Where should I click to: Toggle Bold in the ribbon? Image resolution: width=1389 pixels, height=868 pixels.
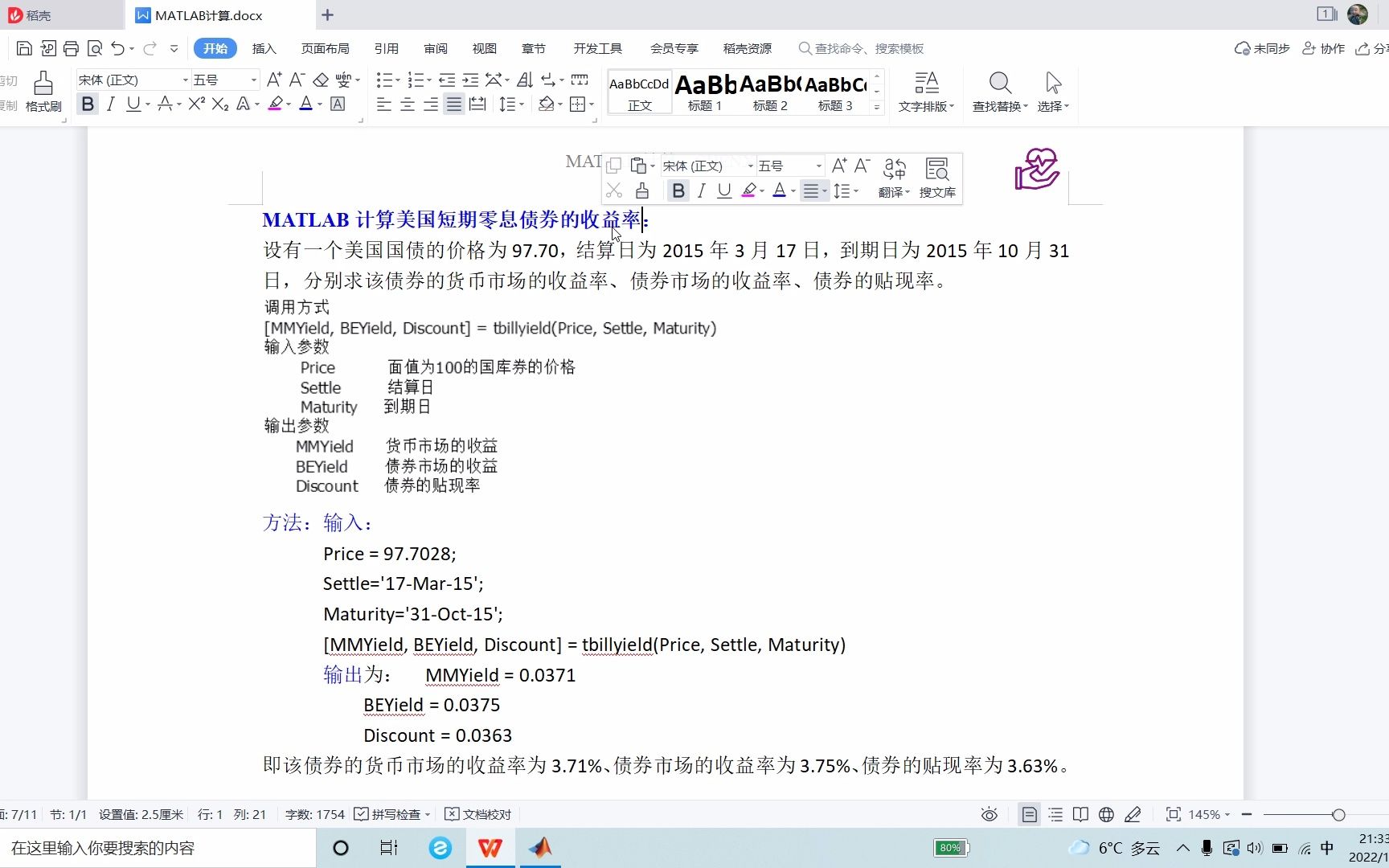(x=88, y=104)
